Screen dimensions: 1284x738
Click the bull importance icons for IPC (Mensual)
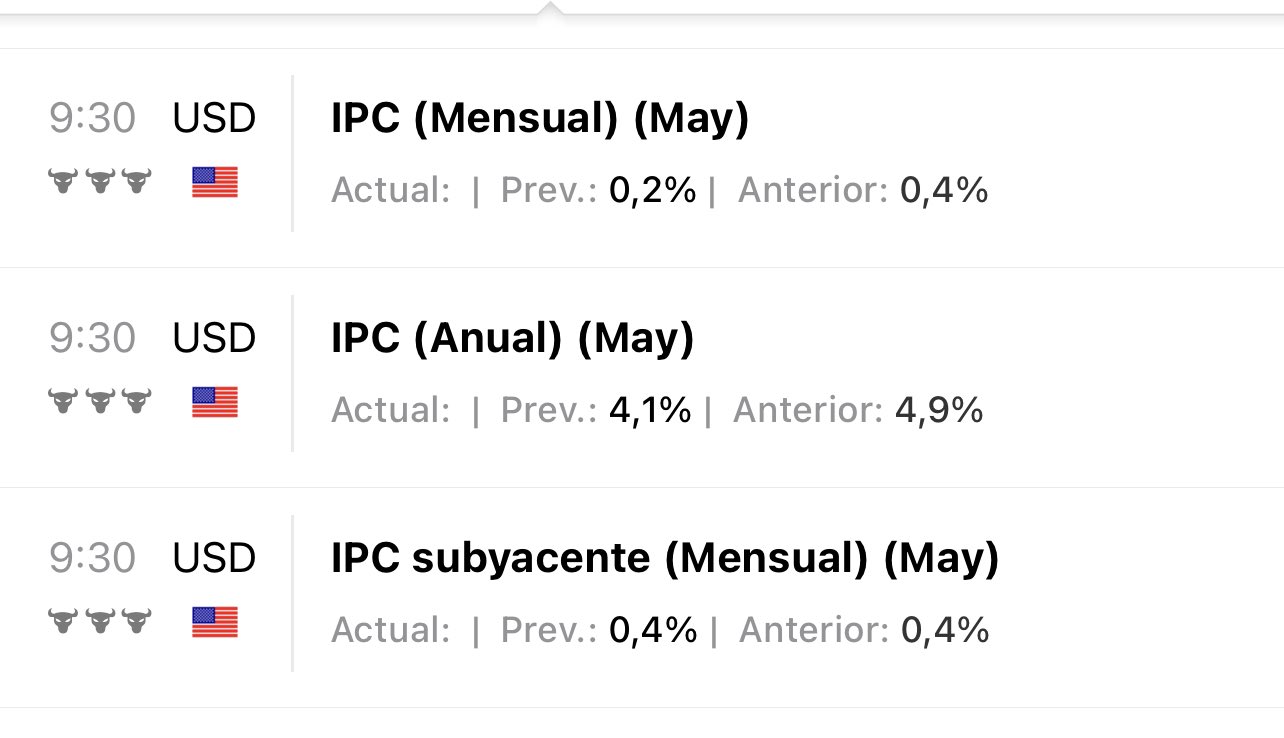(100, 182)
